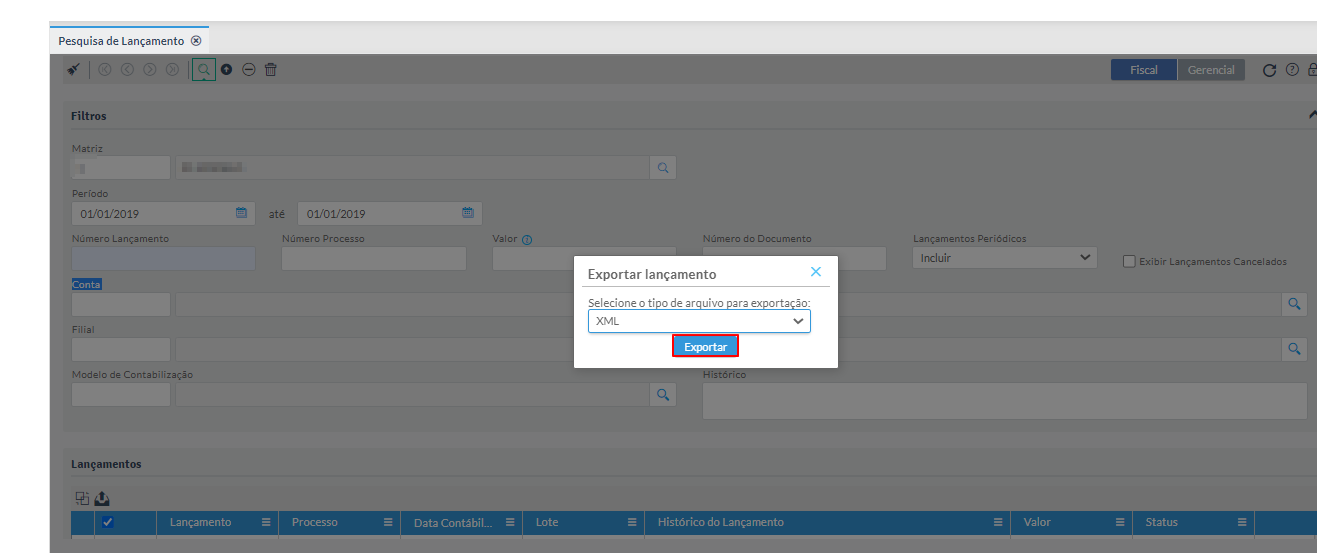1317x553 pixels.
Task: Click the export upload icon above grid
Action: [102, 498]
